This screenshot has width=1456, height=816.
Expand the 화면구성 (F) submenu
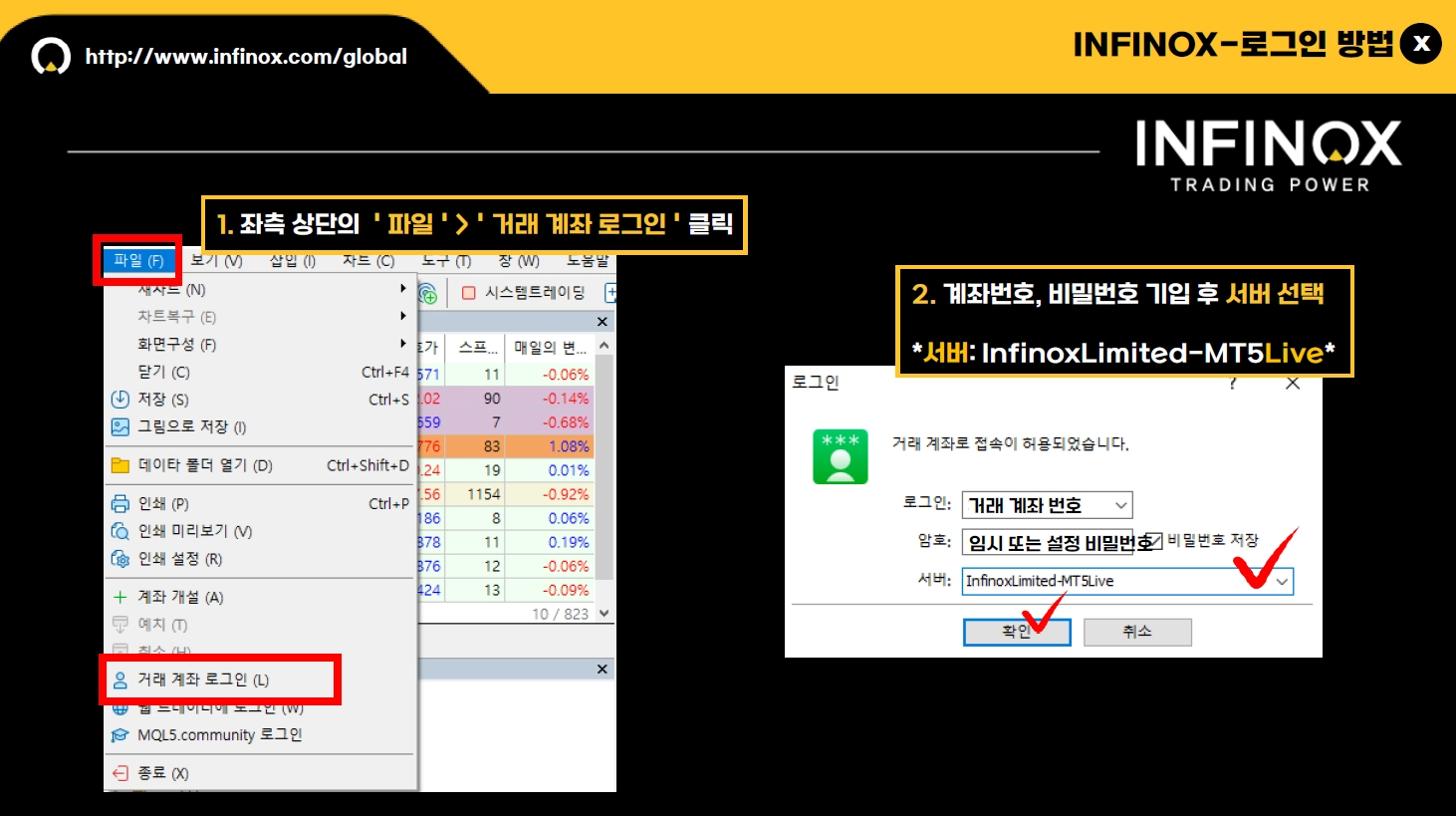point(260,345)
